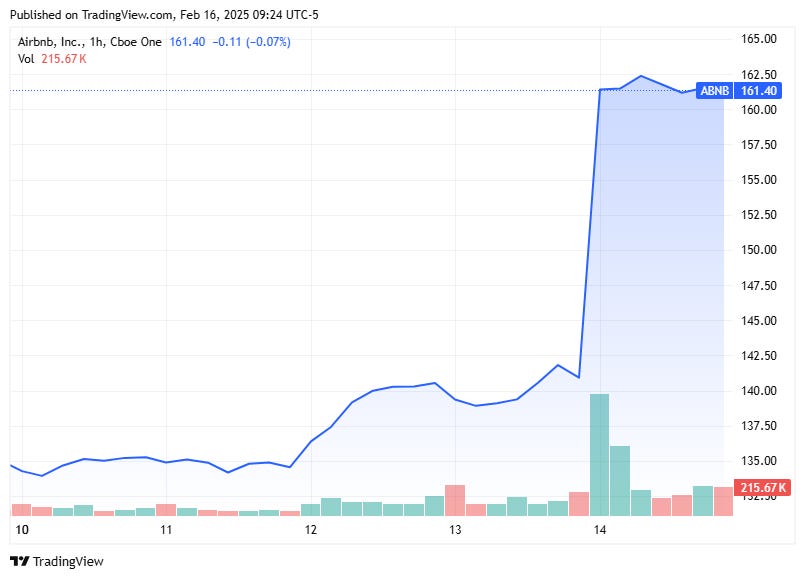Image resolution: width=805 pixels, height=579 pixels.
Task: Click date label 11 on time axis
Action: coord(166,530)
